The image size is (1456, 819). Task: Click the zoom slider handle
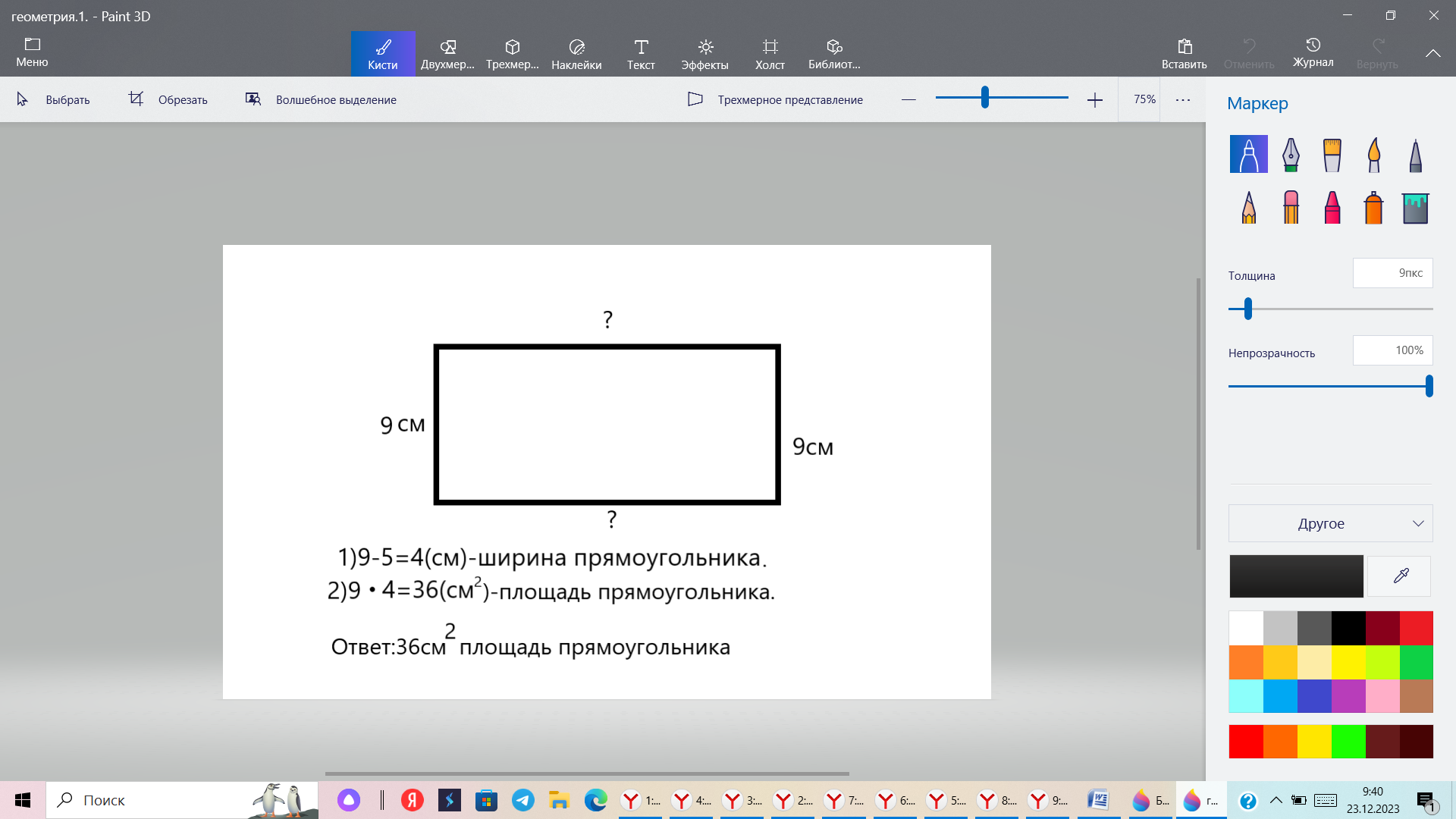(984, 97)
